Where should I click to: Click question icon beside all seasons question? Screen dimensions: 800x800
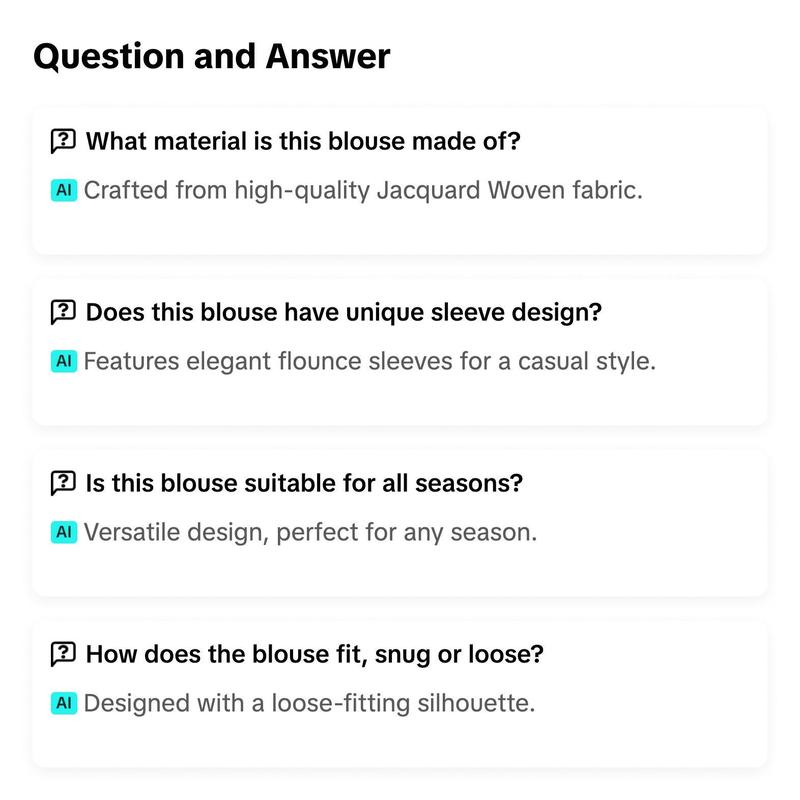click(63, 483)
